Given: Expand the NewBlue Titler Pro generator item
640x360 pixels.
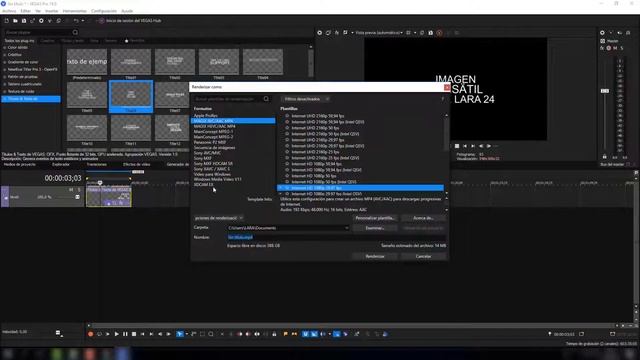Looking at the screenshot, I should [x=4, y=69].
